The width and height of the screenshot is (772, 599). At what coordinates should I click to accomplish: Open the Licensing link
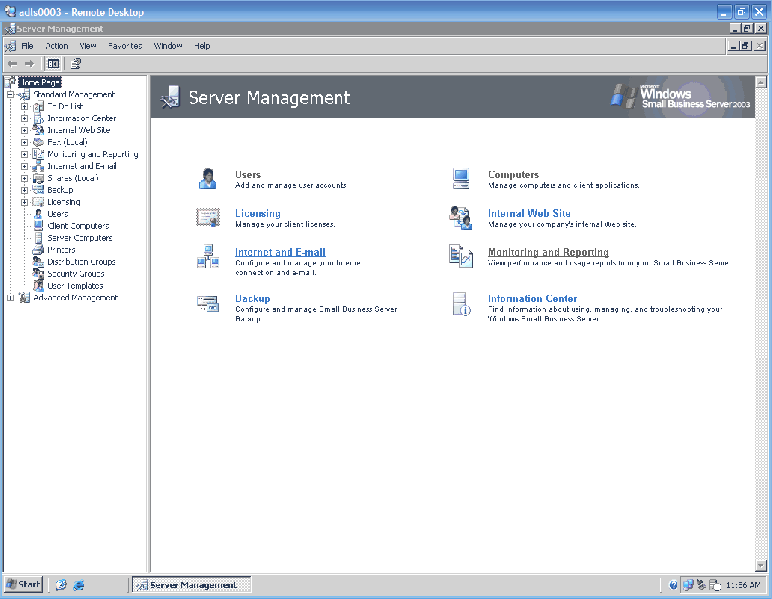click(x=257, y=213)
